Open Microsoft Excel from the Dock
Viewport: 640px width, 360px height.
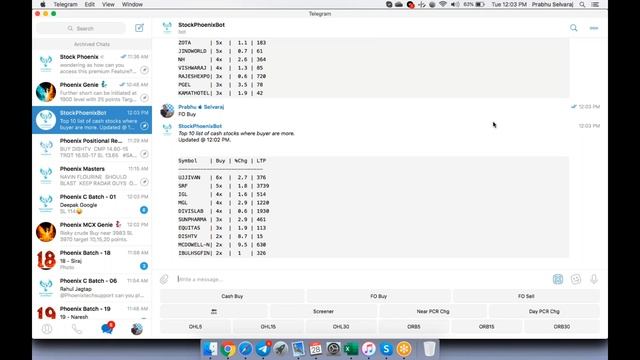[351, 349]
